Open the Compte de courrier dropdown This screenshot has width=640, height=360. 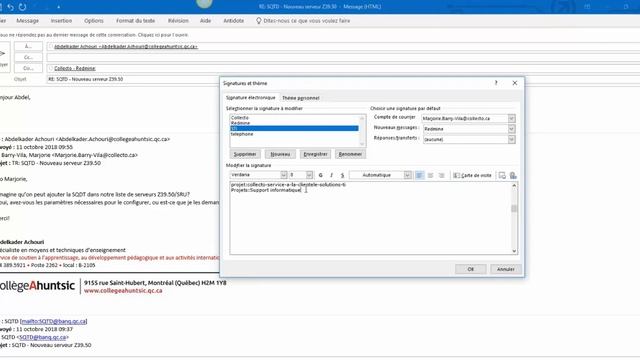coord(511,118)
